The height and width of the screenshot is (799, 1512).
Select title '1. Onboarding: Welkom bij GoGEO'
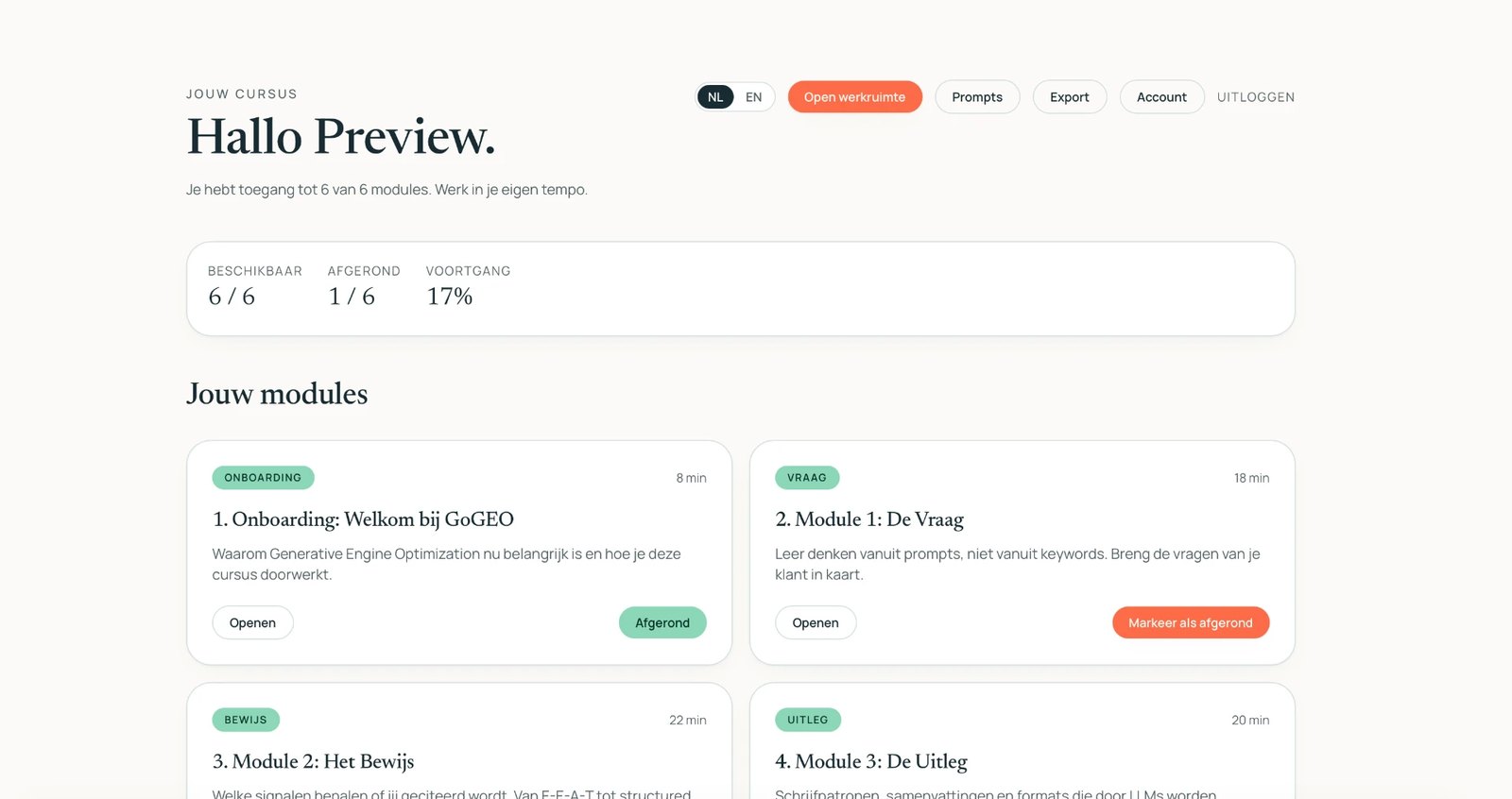[x=363, y=519]
